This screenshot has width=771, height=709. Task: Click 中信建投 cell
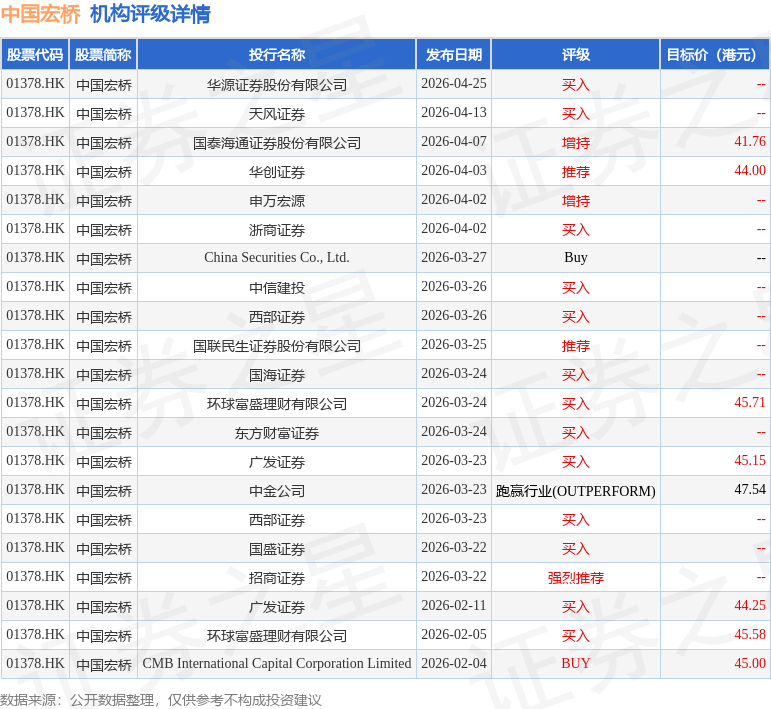(277, 288)
